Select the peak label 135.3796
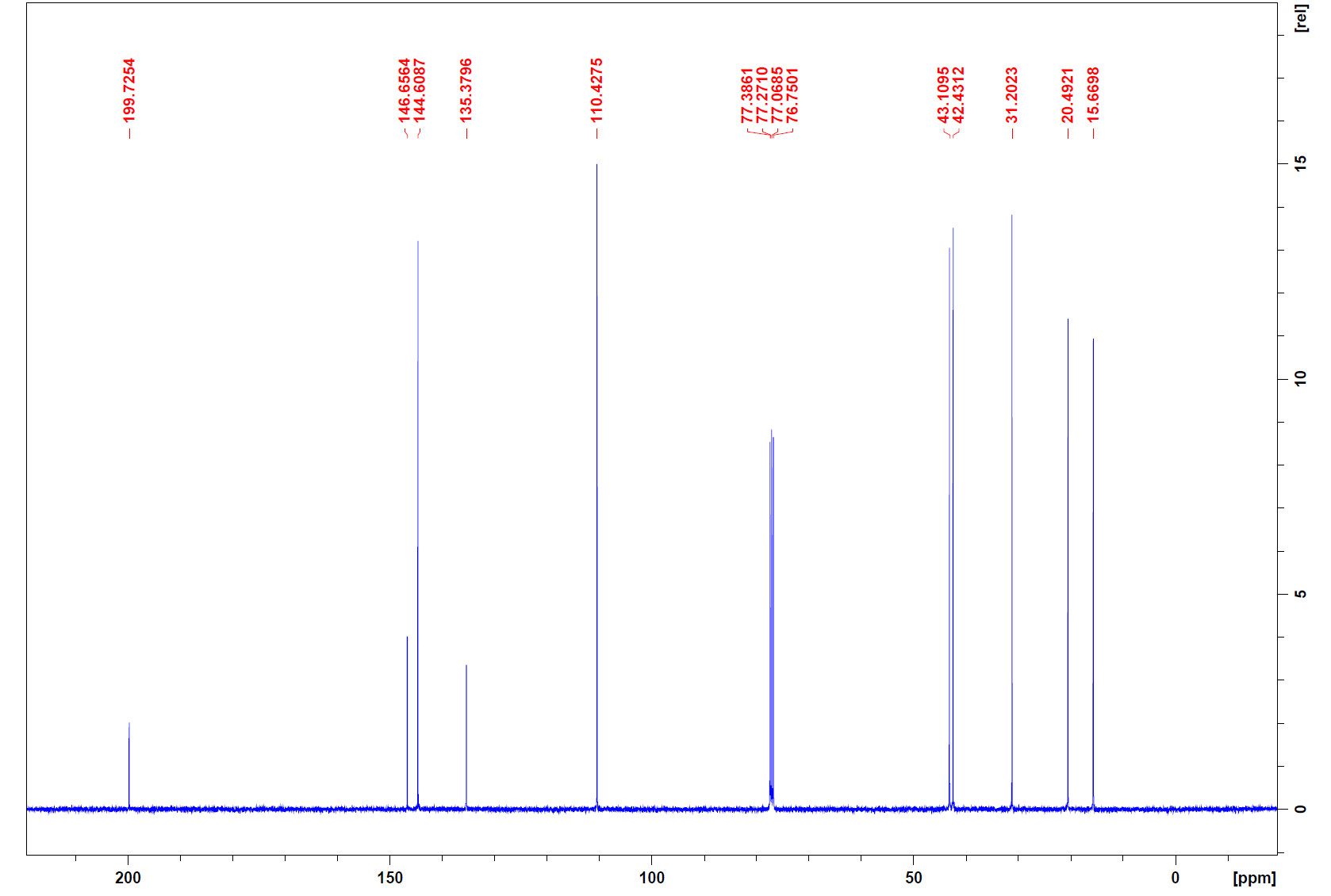This screenshot has width=1331, height=896. coord(466,90)
